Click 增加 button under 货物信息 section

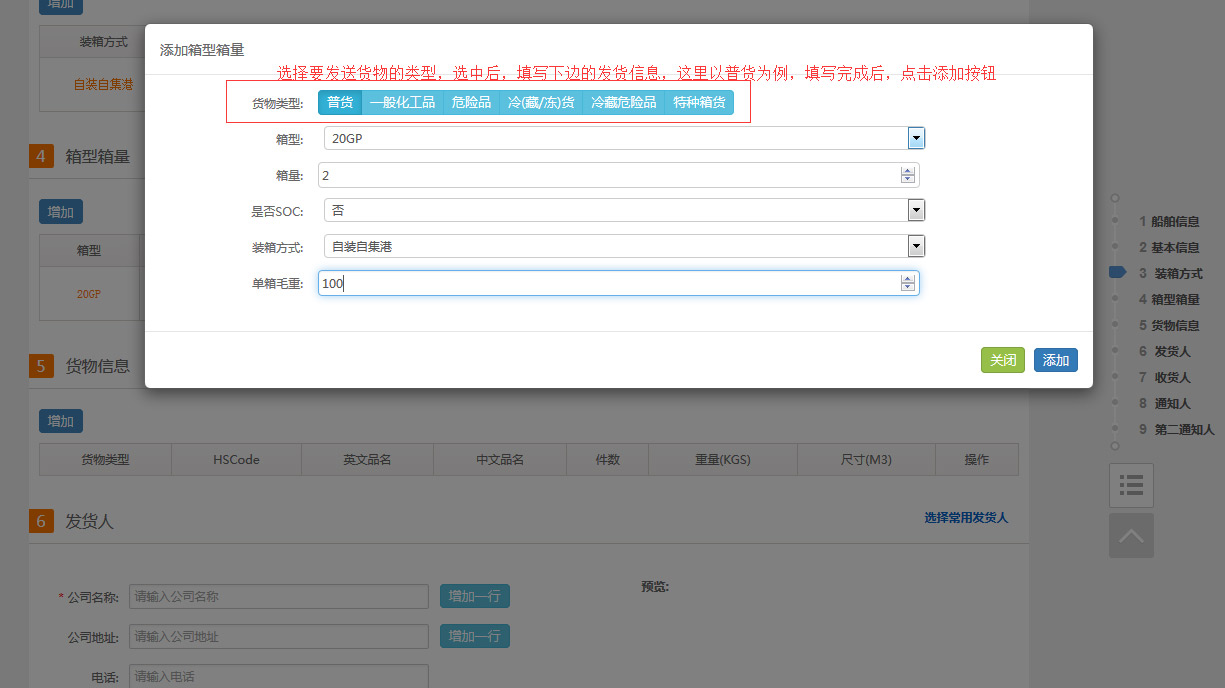point(61,421)
